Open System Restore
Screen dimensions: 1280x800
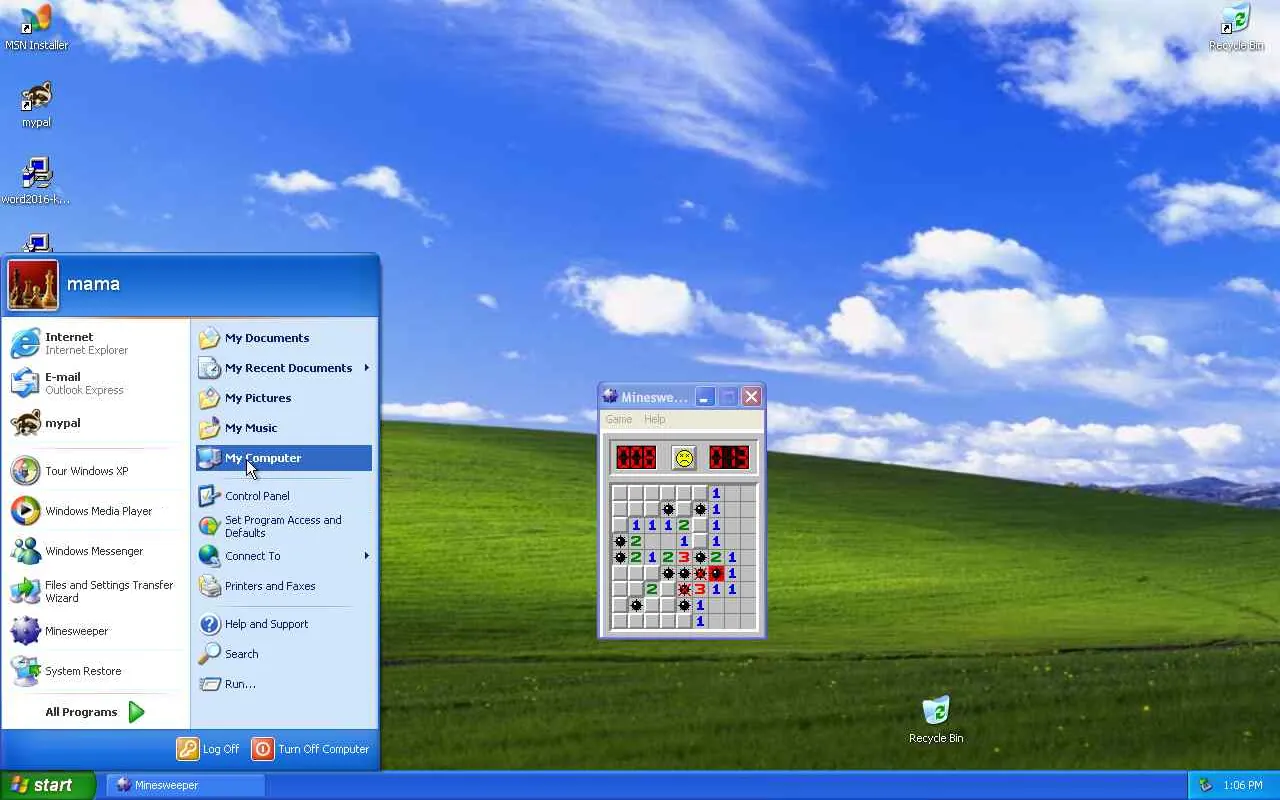click(97, 671)
